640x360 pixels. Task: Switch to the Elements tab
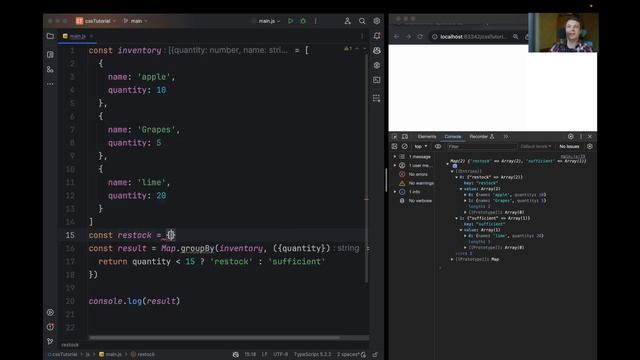pyautogui.click(x=427, y=137)
